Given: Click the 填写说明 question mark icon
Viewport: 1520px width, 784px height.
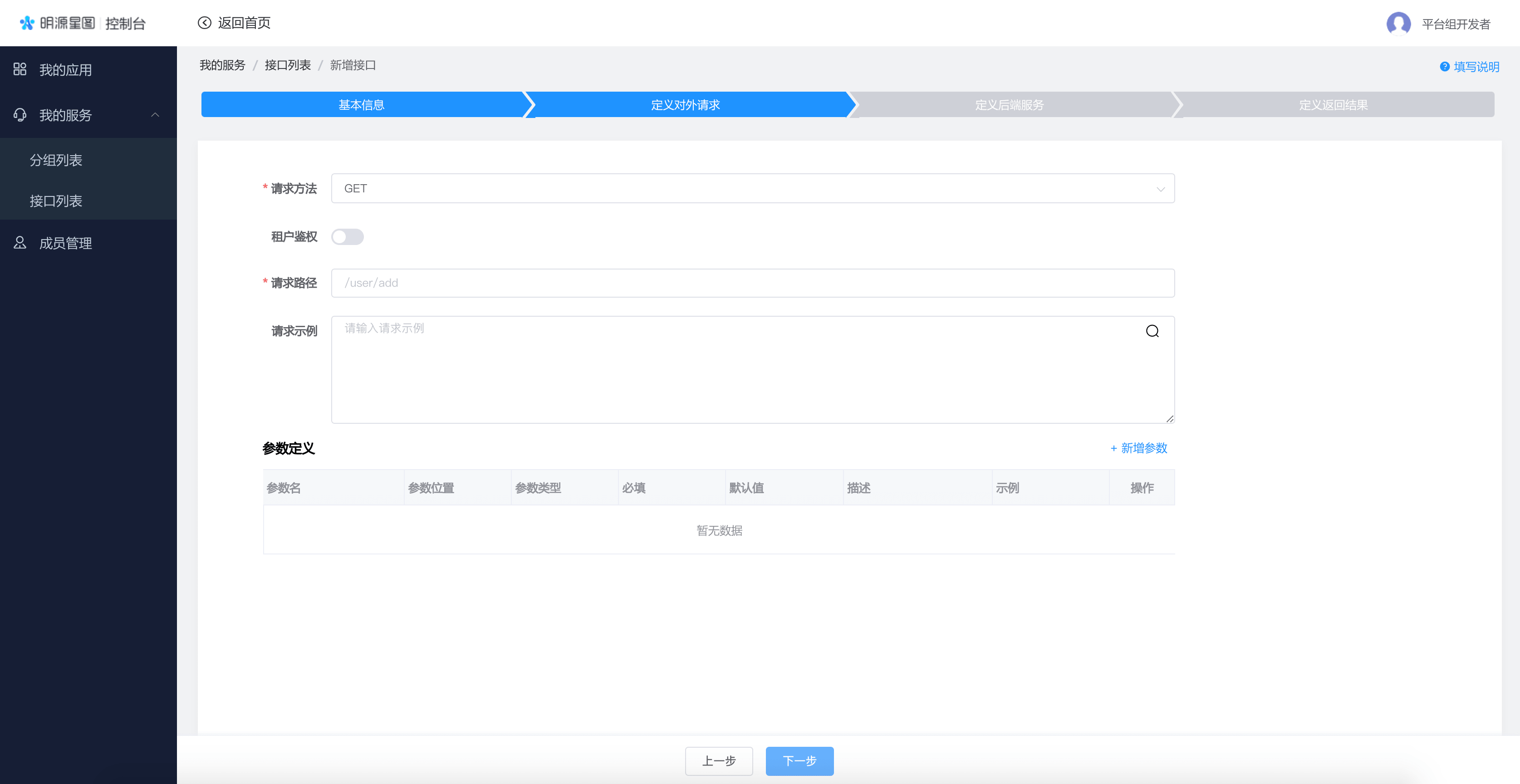Looking at the screenshot, I should [1445, 67].
